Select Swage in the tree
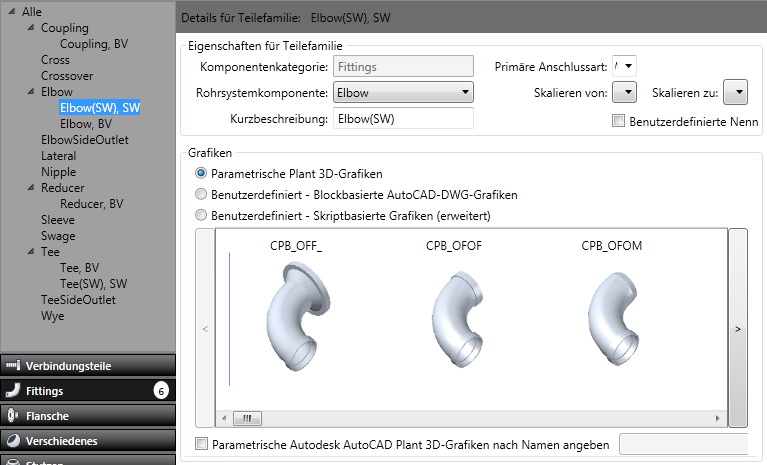 pyautogui.click(x=58, y=236)
